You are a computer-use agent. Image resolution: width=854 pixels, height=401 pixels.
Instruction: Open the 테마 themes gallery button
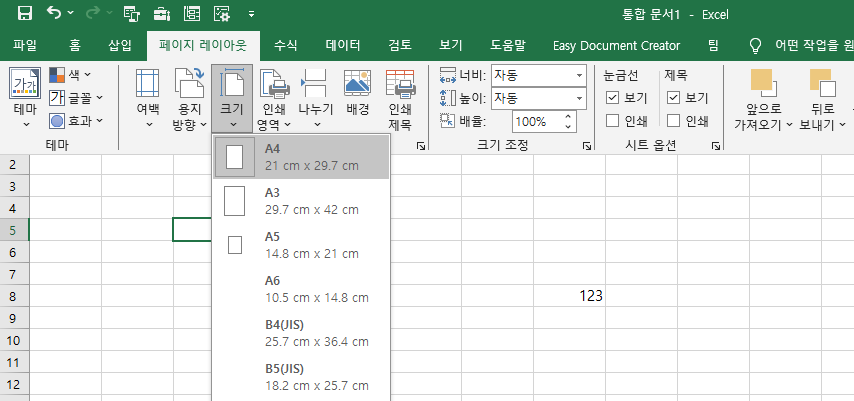(25, 98)
